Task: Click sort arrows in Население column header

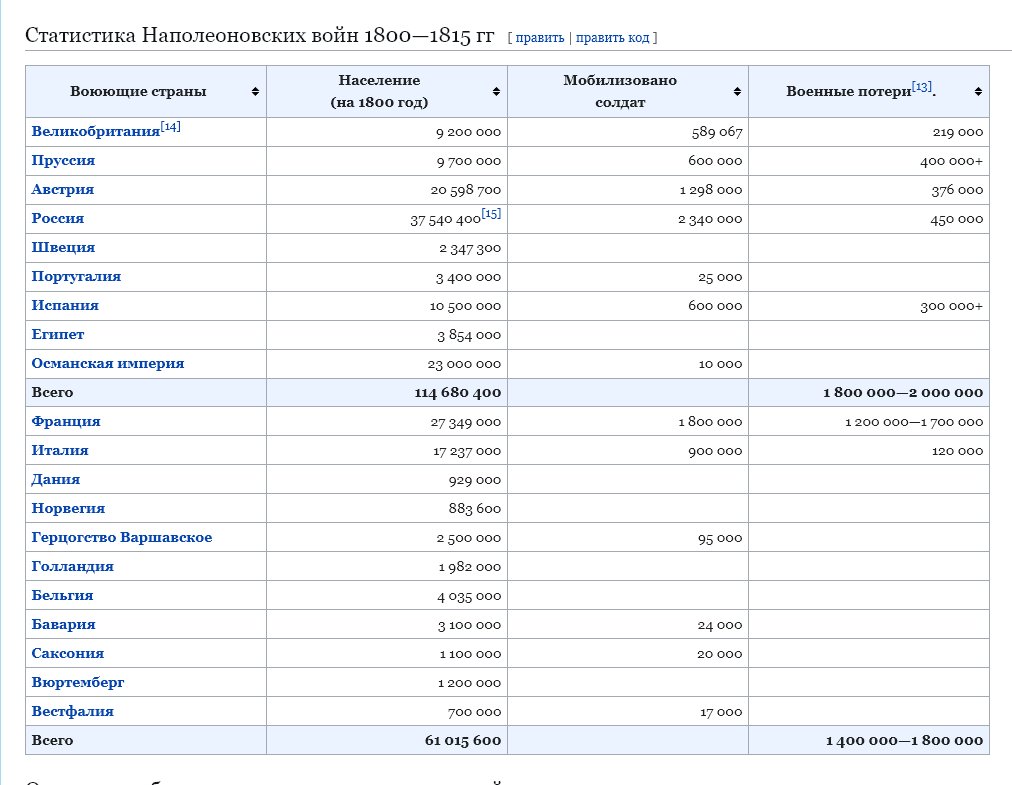Action: point(497,92)
